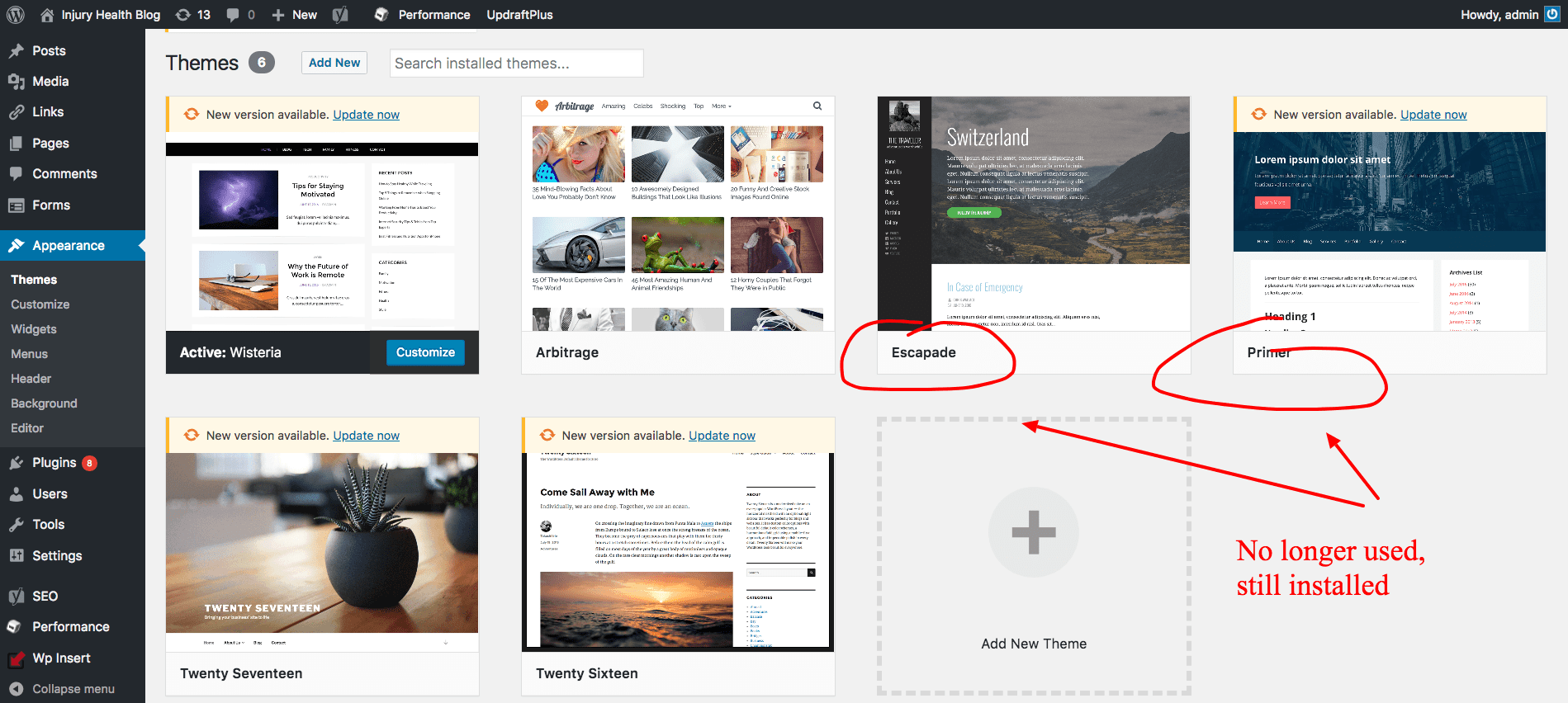Select the Primer theme screenshot
1568x703 pixels.
point(1390,232)
